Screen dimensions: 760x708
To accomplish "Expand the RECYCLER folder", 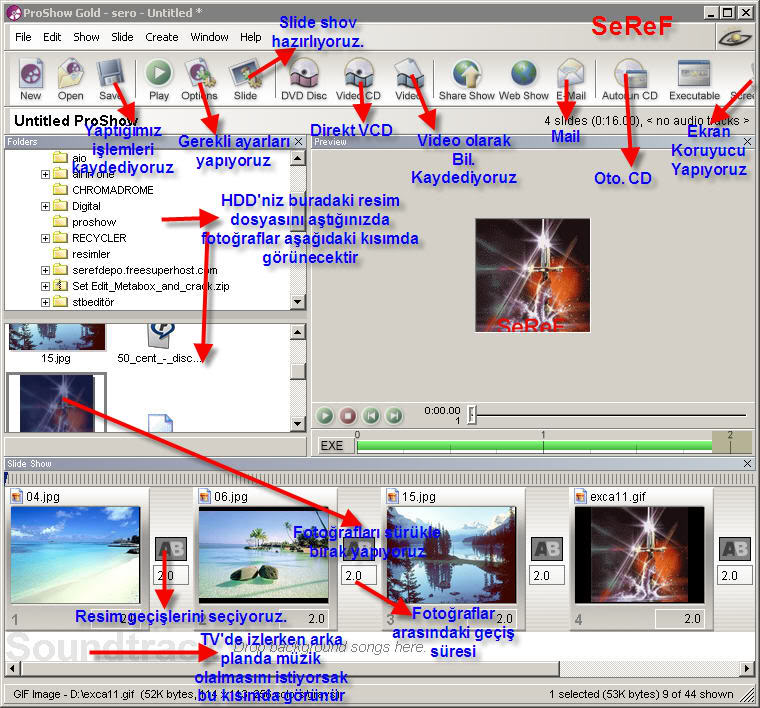I will (45, 238).
